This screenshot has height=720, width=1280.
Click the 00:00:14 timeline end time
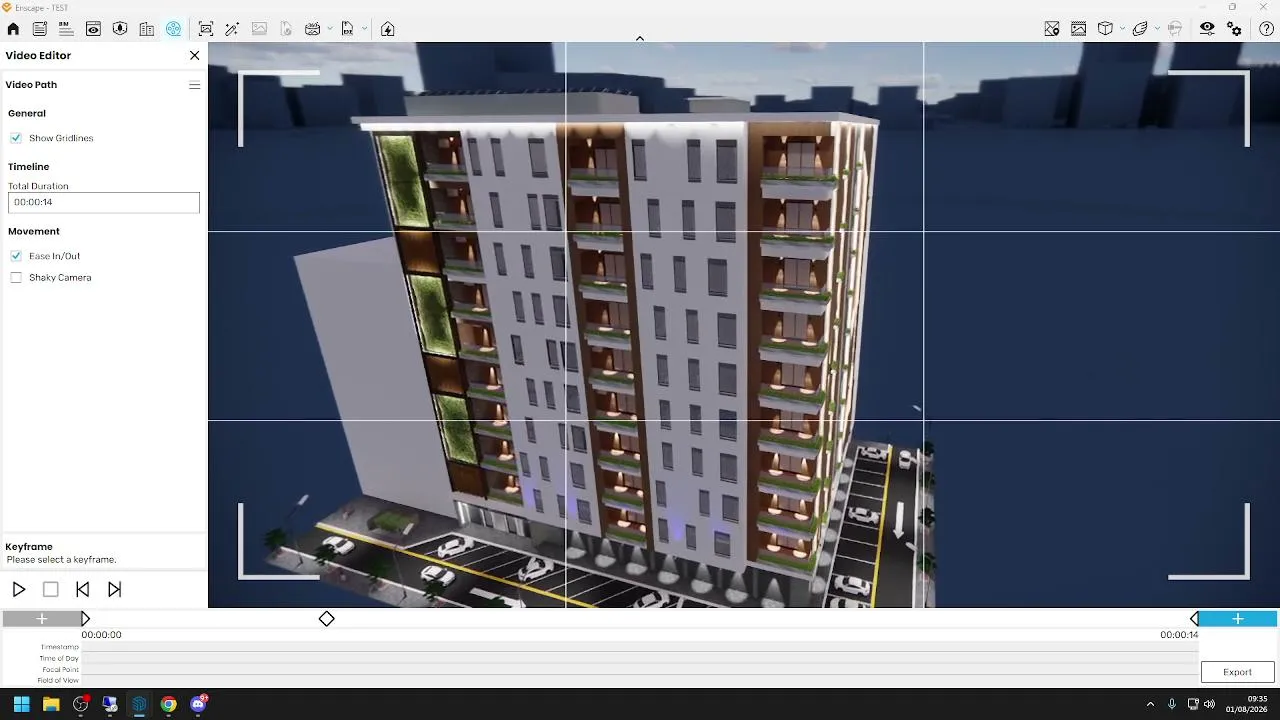(x=1179, y=635)
